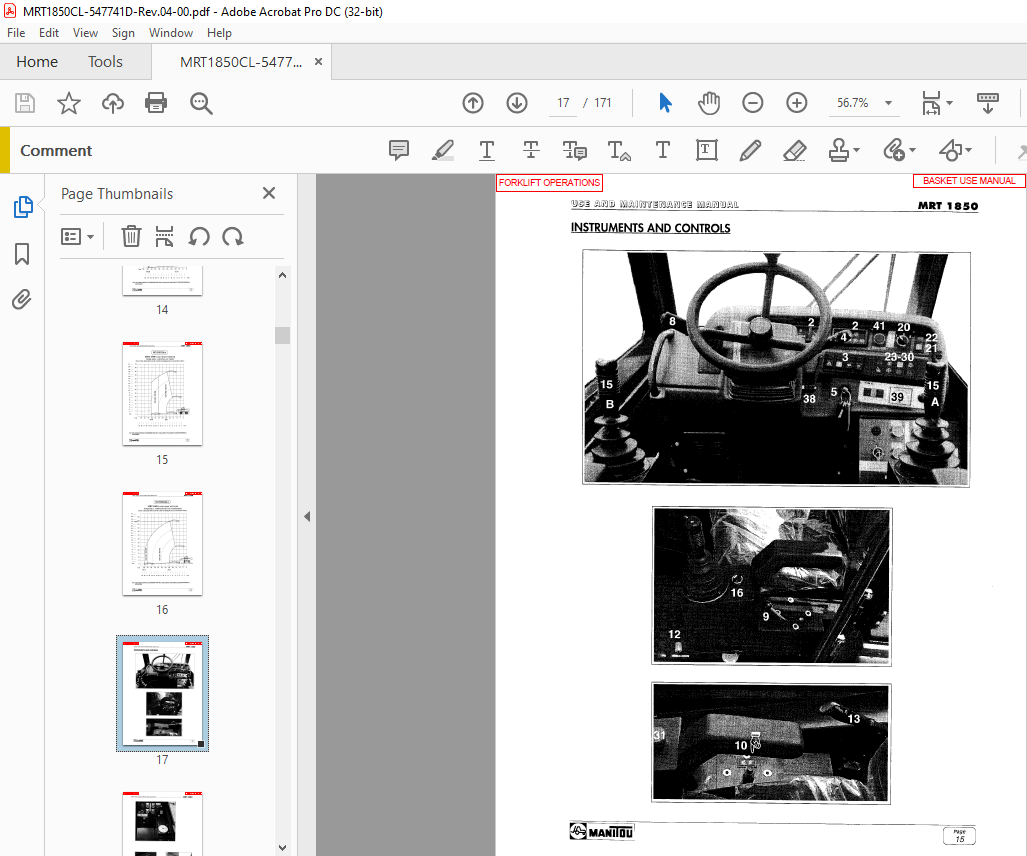Open the thumbnails options menu dropdown
The width and height of the screenshot is (1027, 856).
click(x=77, y=236)
